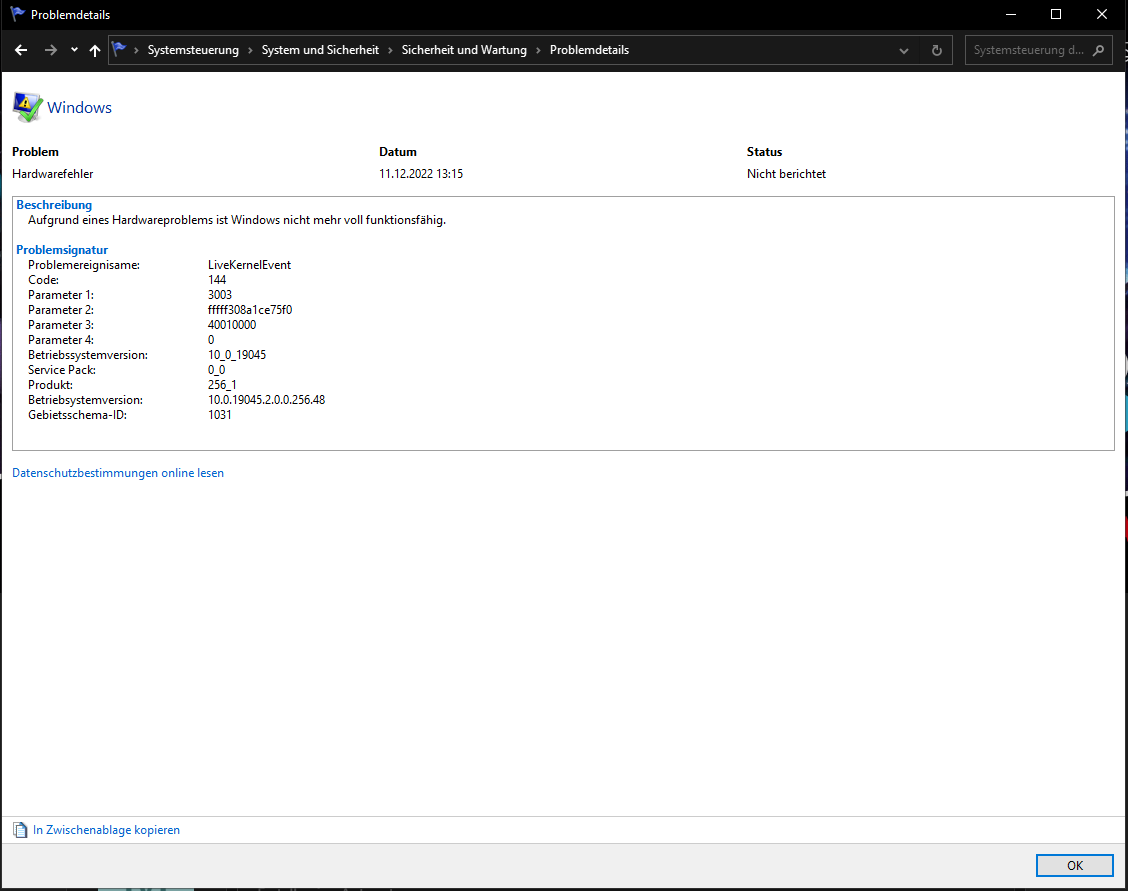Select date 11.12.2022 13:15
The width and height of the screenshot is (1128, 891).
pyautogui.click(x=421, y=174)
